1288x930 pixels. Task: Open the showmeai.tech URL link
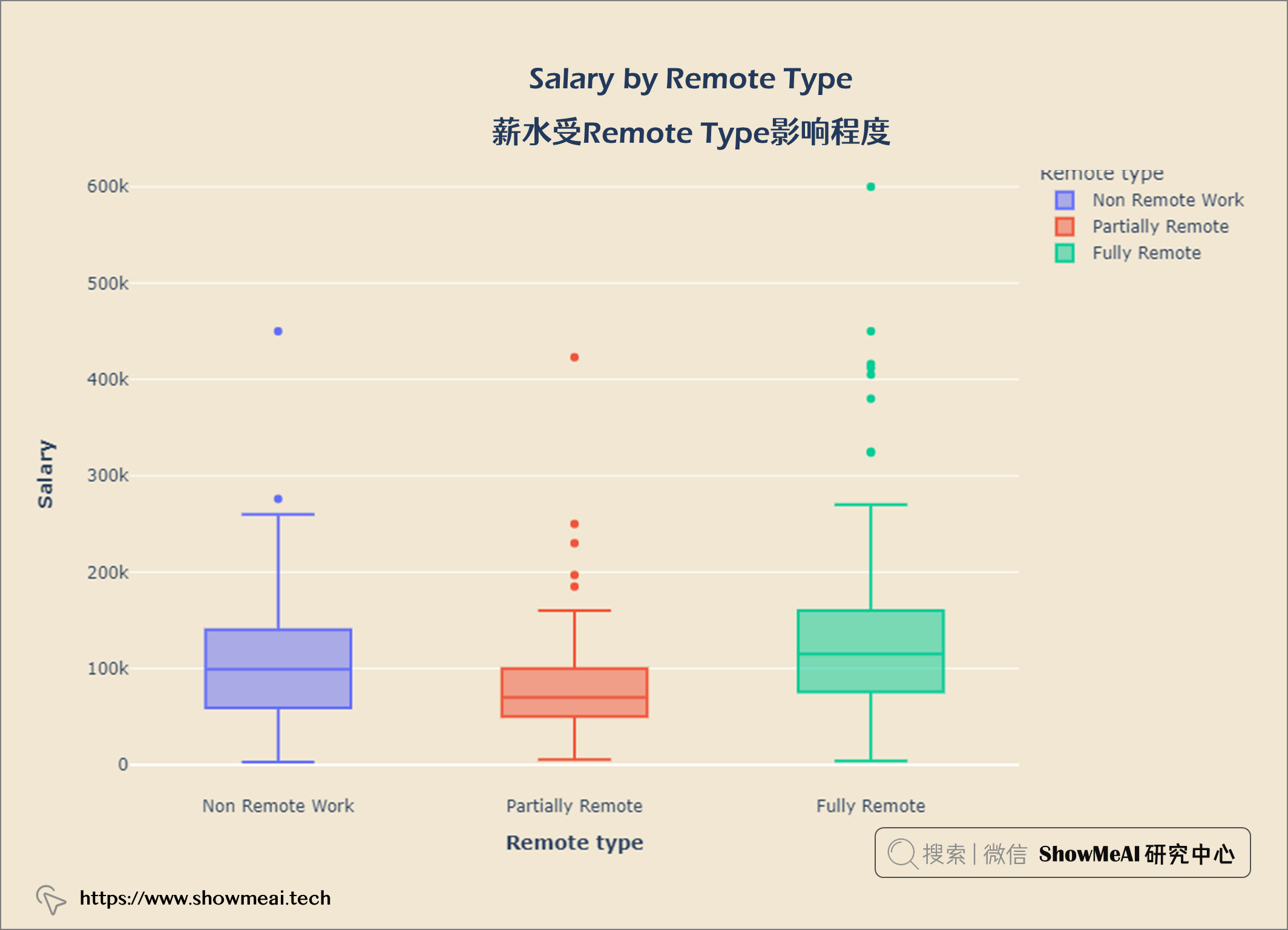[x=205, y=898]
